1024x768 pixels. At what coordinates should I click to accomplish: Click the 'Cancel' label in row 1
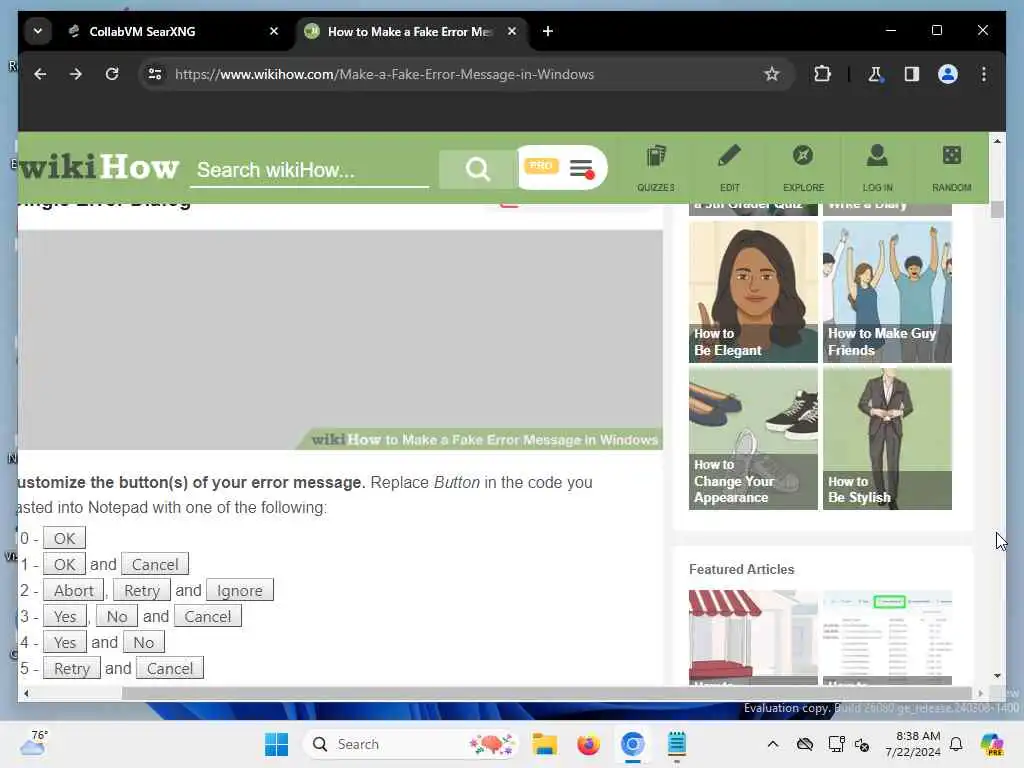coord(155,564)
